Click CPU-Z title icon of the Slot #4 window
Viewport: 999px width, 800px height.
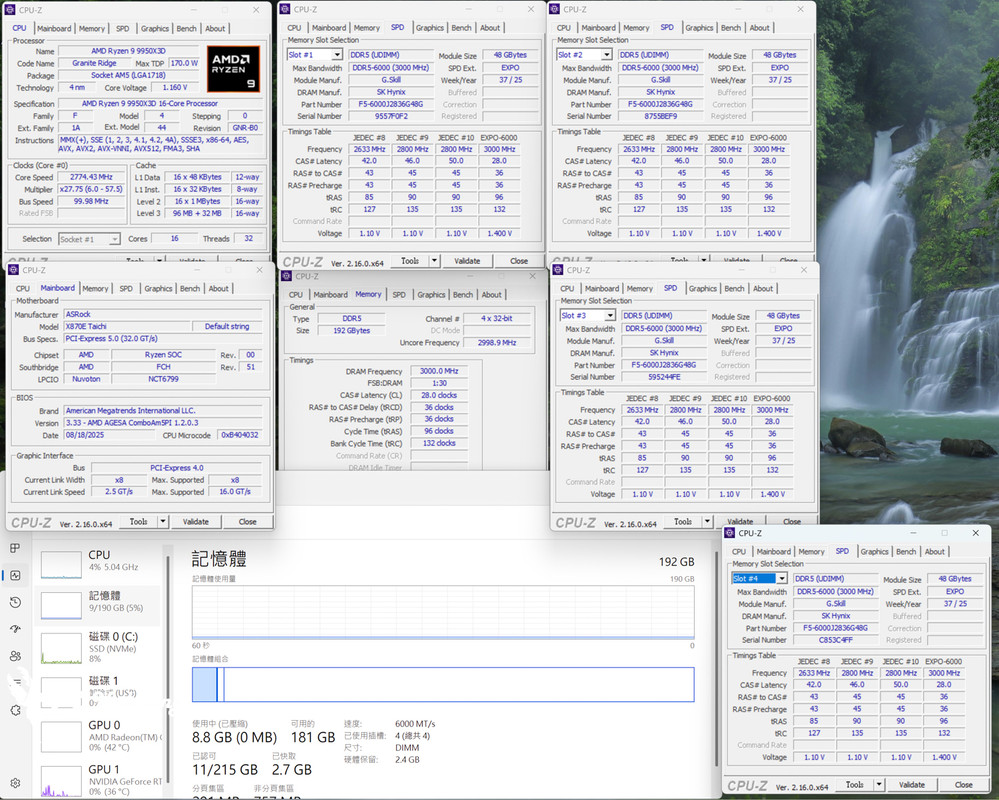730,533
